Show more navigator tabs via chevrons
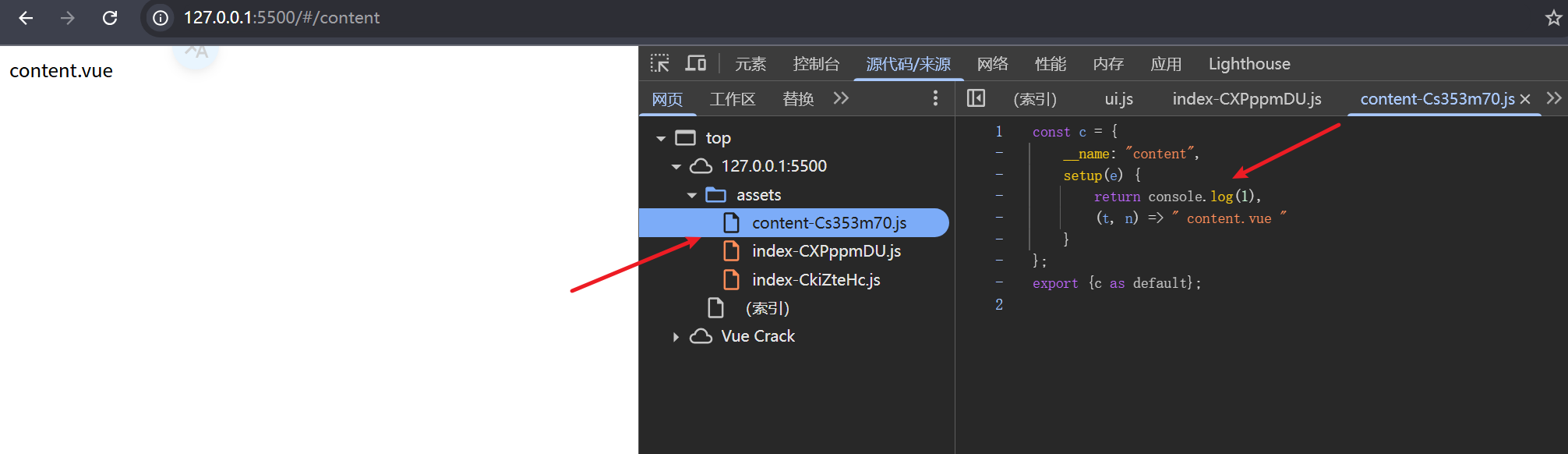1568x454 pixels. pyautogui.click(x=840, y=98)
